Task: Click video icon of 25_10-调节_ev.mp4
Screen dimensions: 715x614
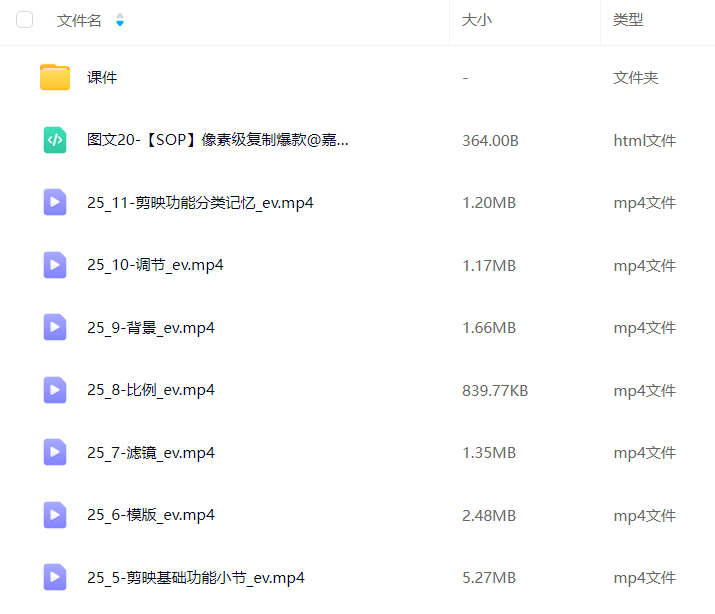Action: click(x=55, y=265)
